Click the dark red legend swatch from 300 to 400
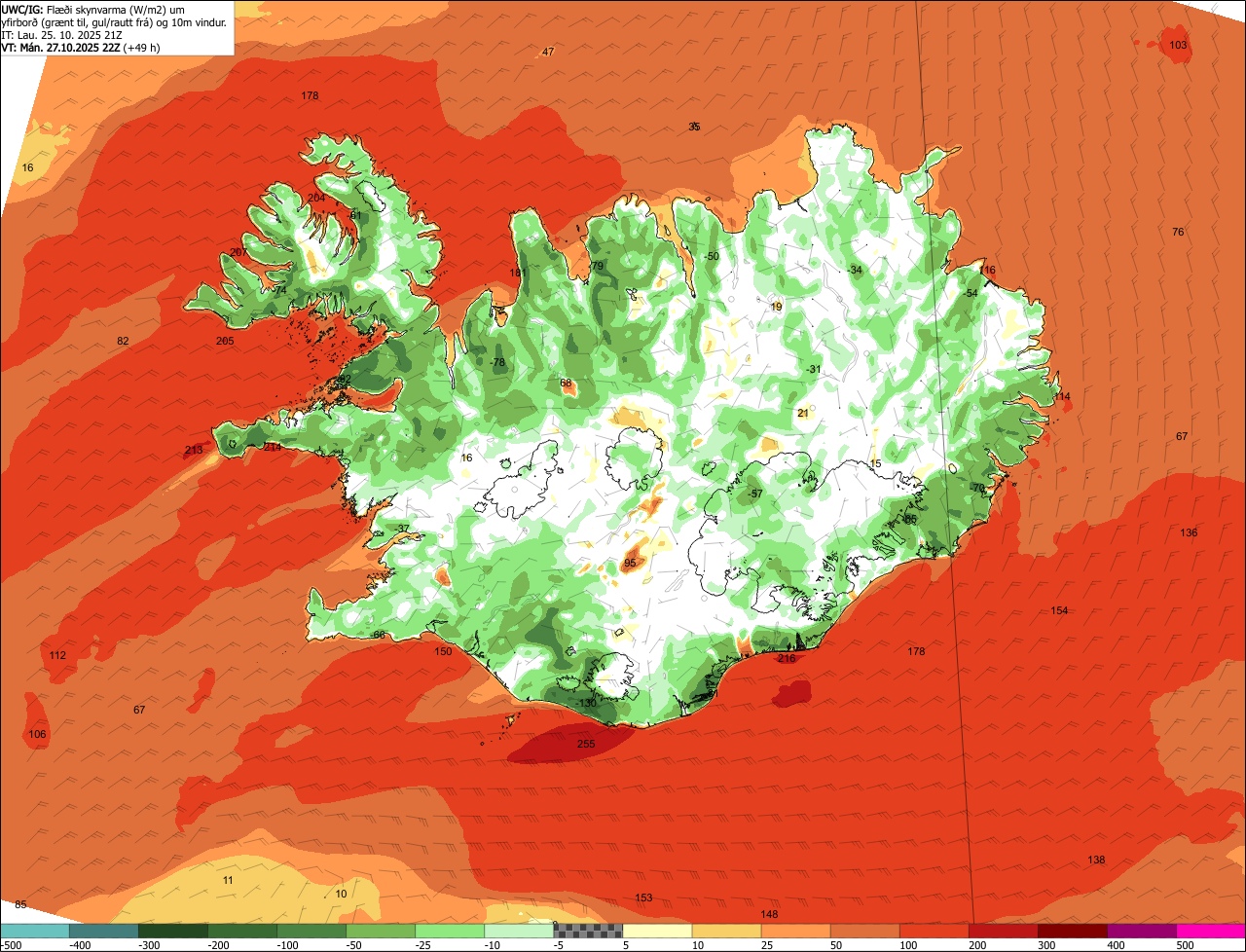This screenshot has height=952, width=1246. click(x=1073, y=932)
